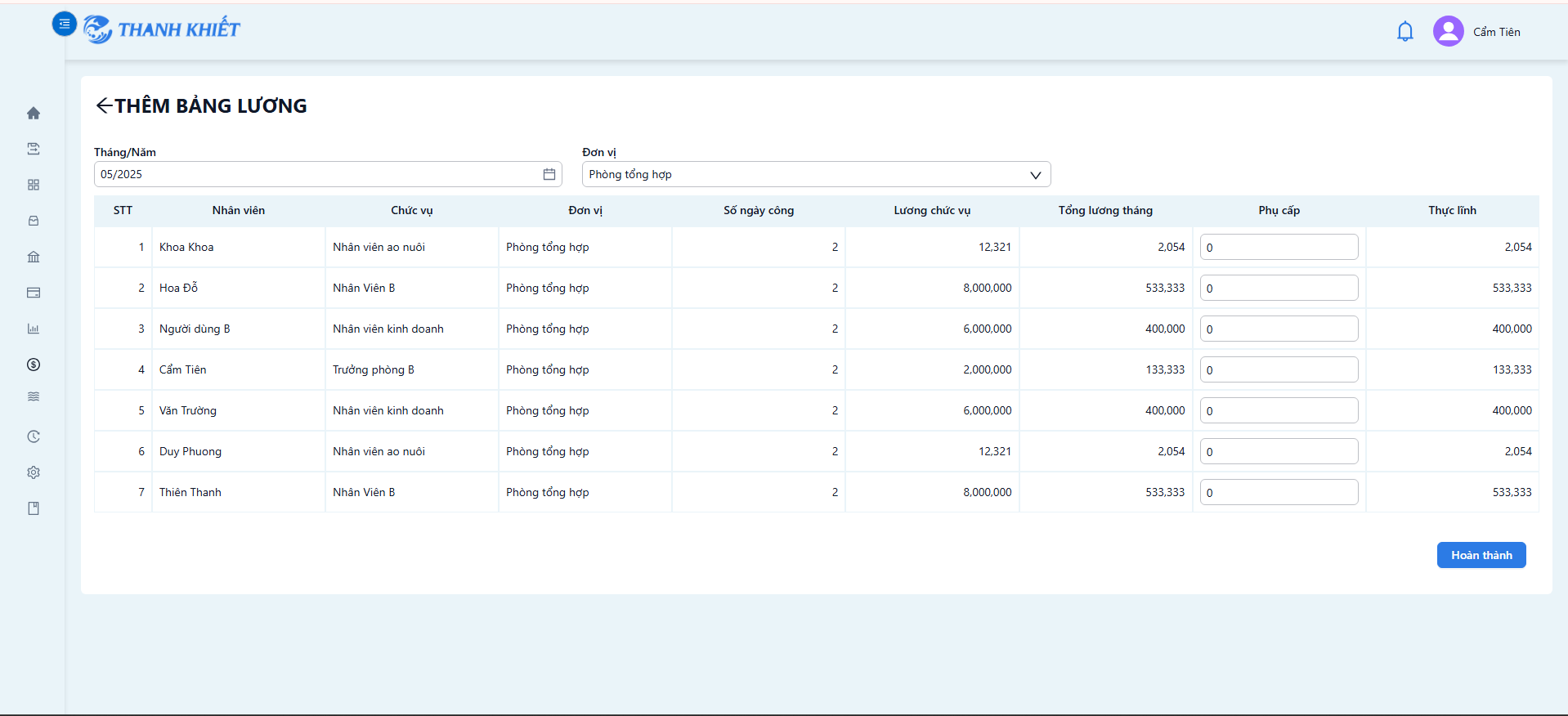Click the Thêm bảng lương page title
The height and width of the screenshot is (716, 1568).
coord(210,105)
